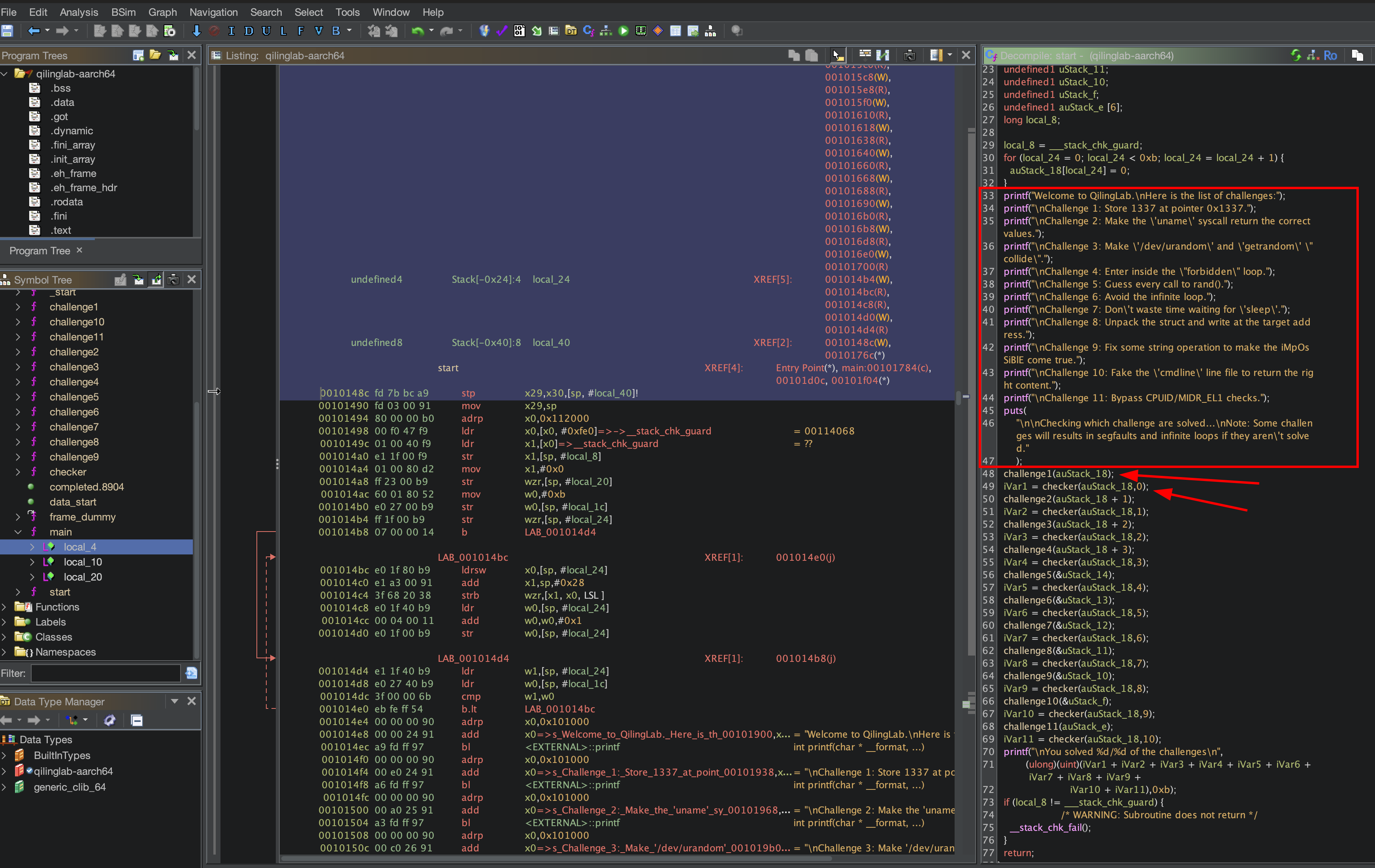Select the 'Program Tree' tab
Image resolution: width=1375 pixels, height=868 pixels.
tap(40, 250)
